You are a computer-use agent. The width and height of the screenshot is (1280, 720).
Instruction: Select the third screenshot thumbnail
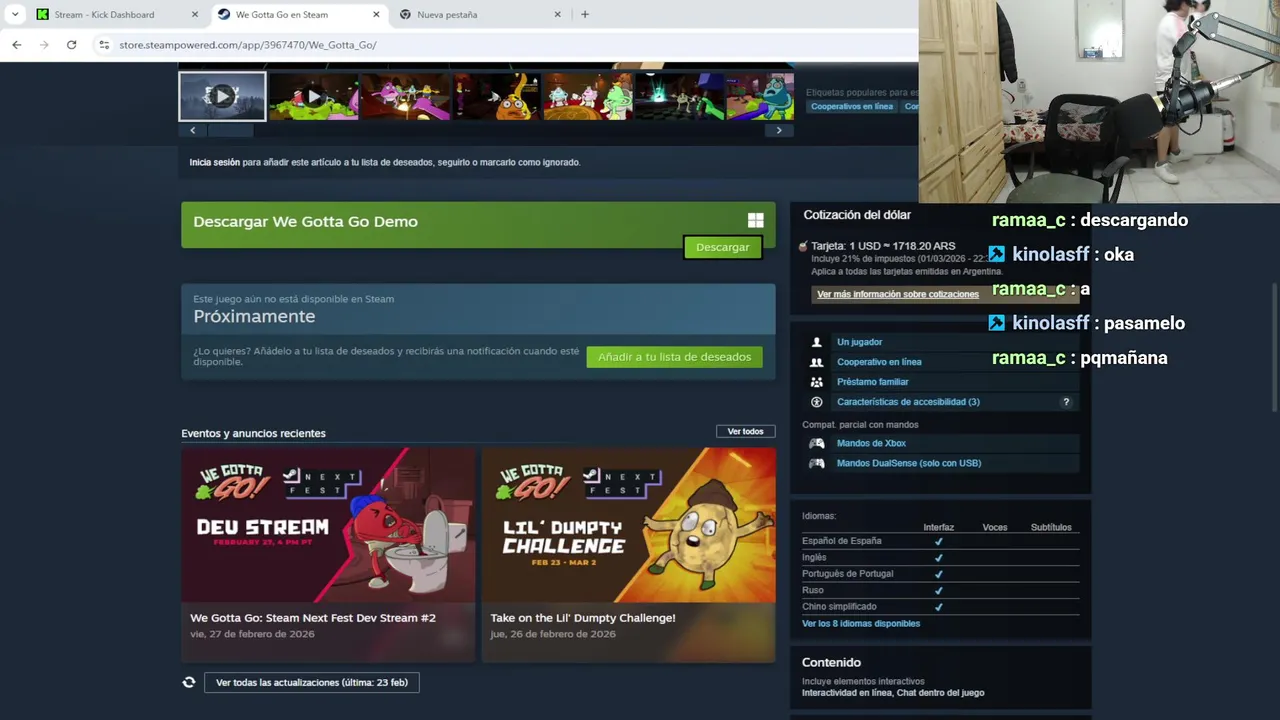tap(404, 96)
